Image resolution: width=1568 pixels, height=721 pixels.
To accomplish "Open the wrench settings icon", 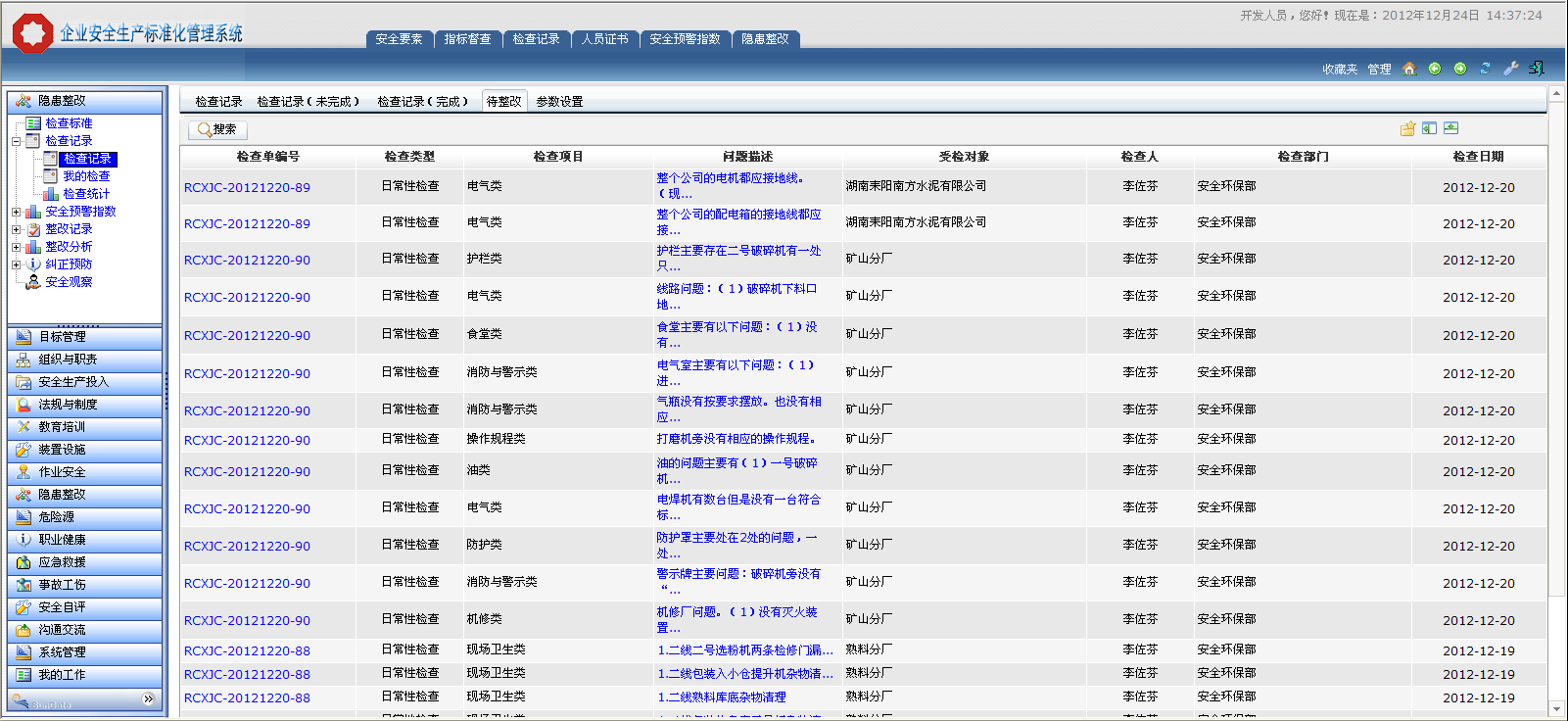I will [x=1510, y=69].
